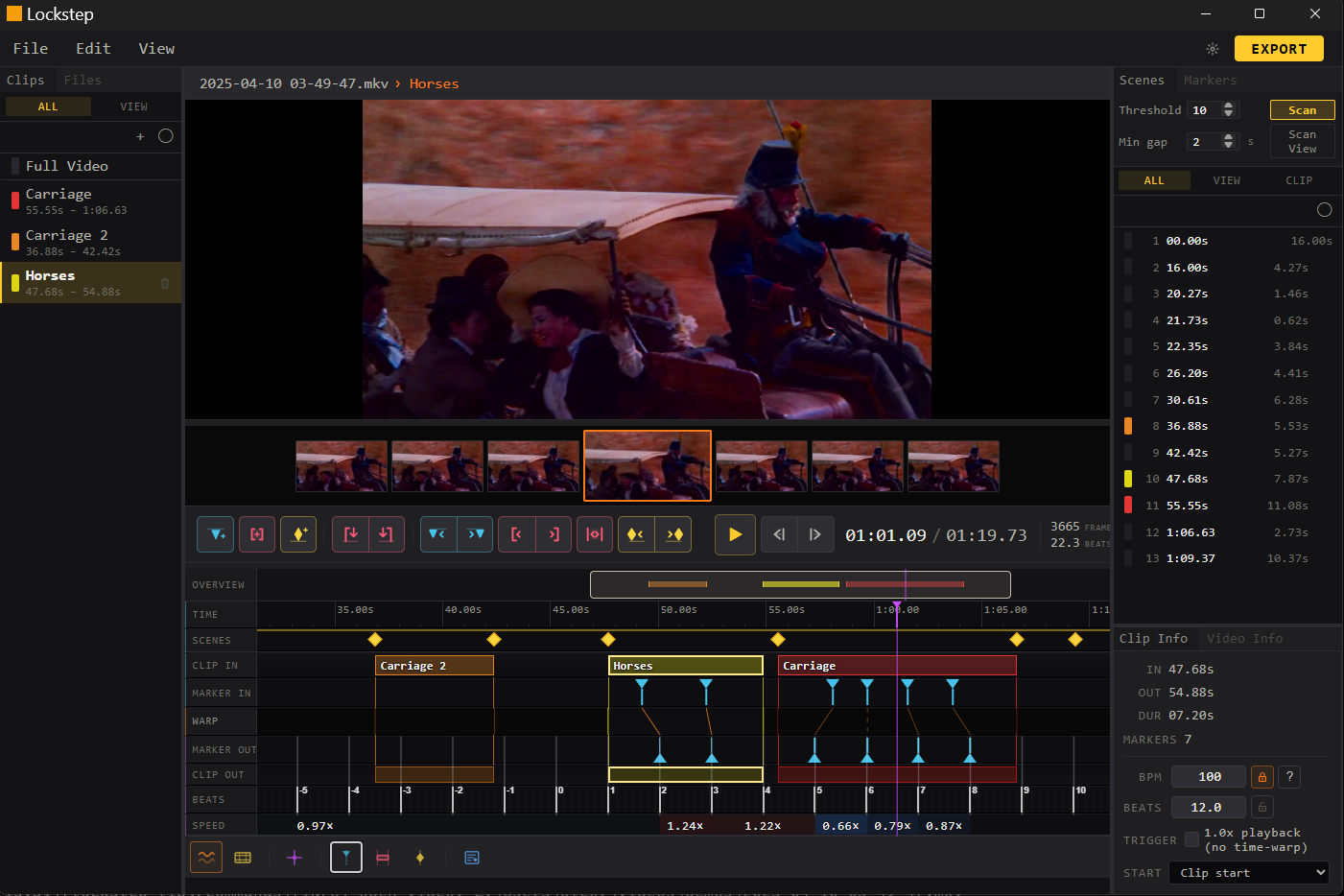Toggle the Beats lock icon

1262,808
